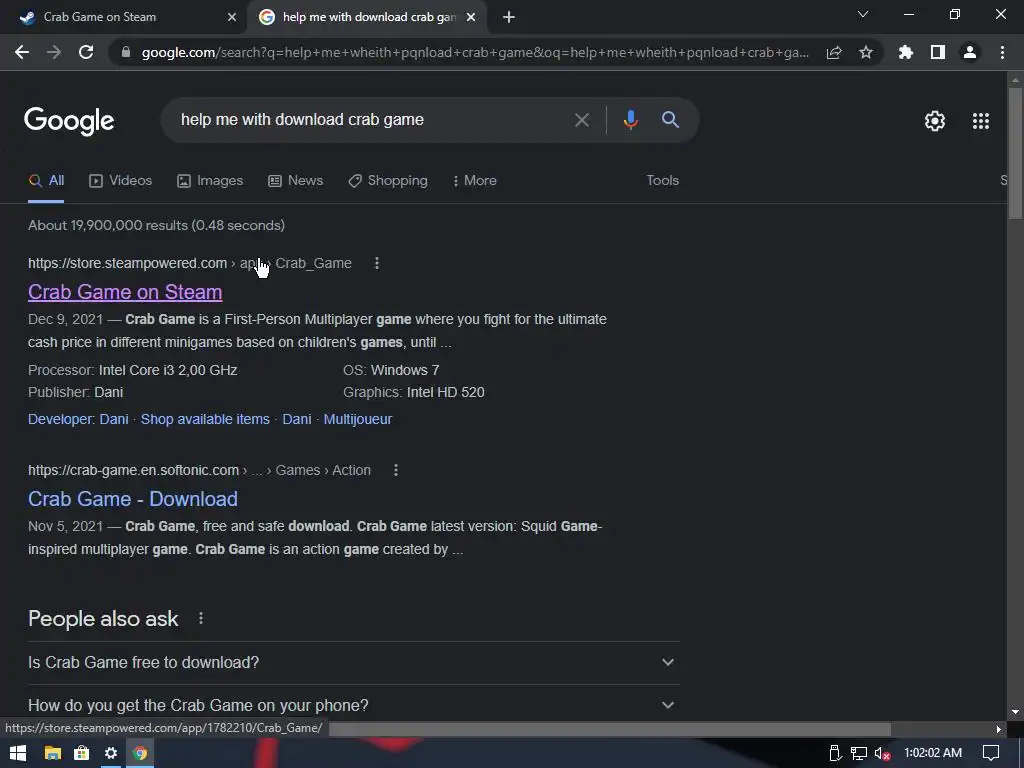Click the taskbar clock showing 1:02:02 AM

(933, 753)
